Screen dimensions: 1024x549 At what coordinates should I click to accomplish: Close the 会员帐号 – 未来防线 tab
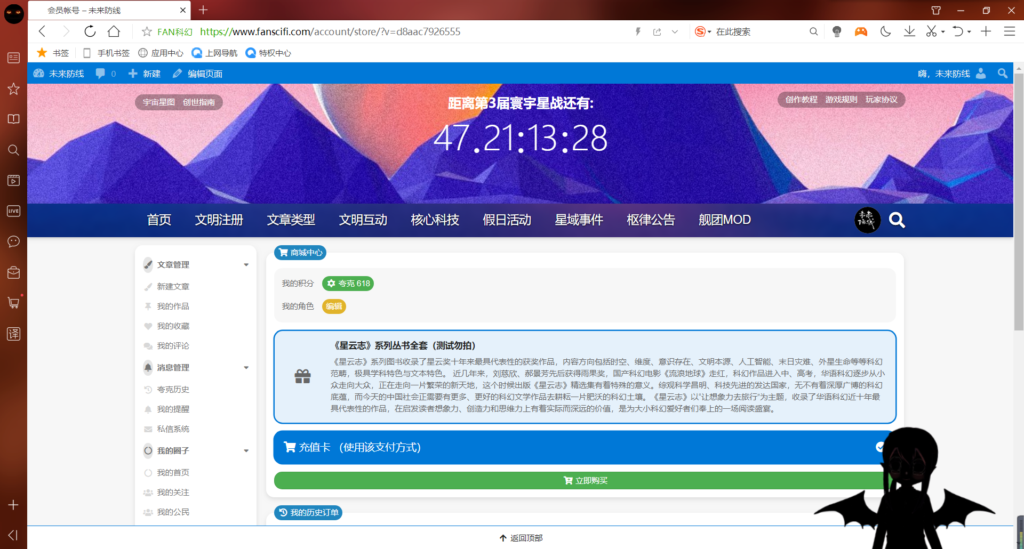[183, 10]
